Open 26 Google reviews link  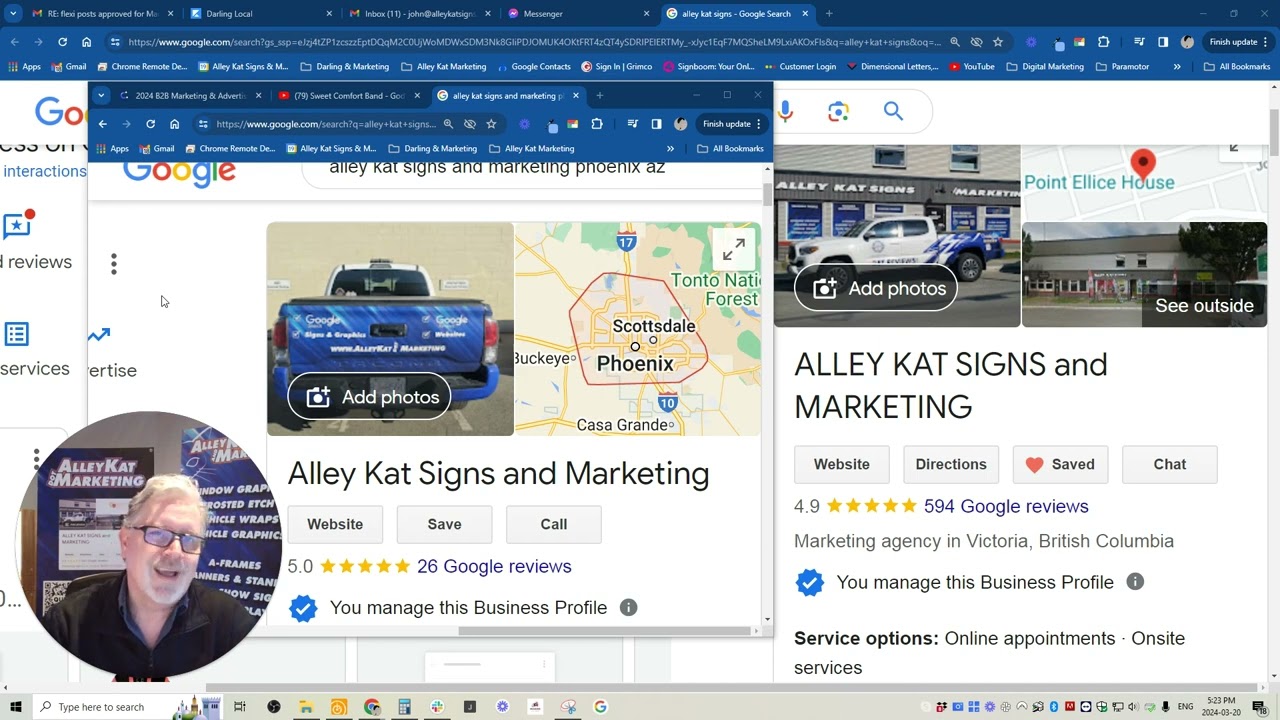[494, 566]
